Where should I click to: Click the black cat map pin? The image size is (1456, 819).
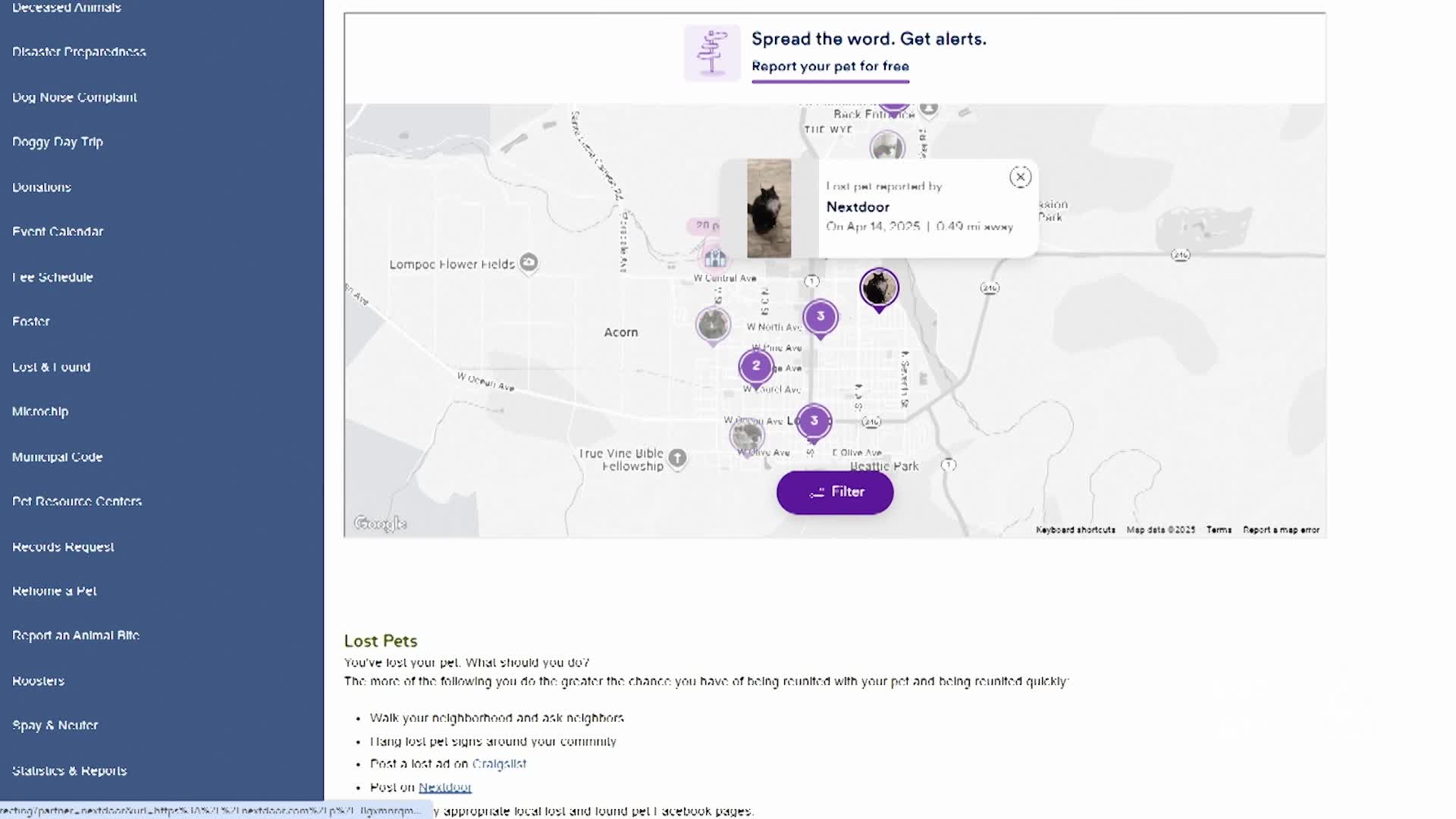point(879,288)
